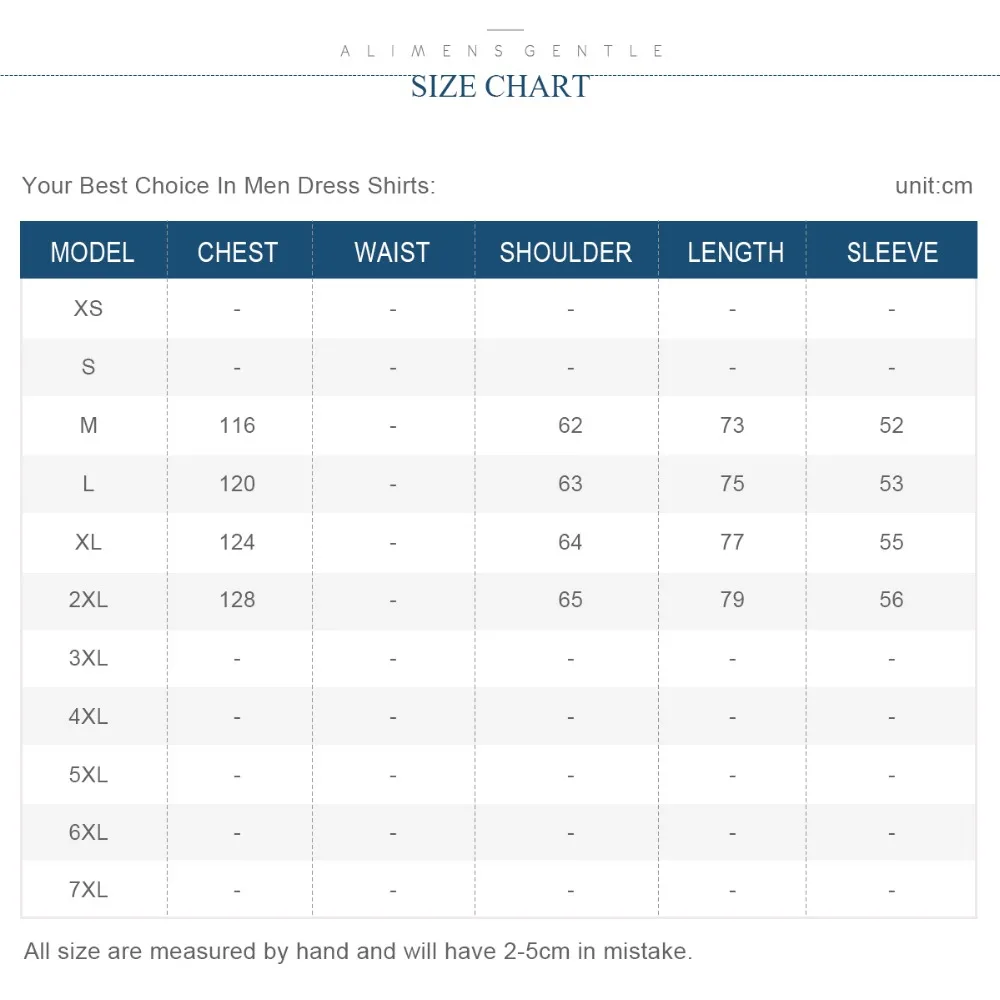Select chest value 128 for 2XL
The image size is (1000, 1000).
(237, 599)
